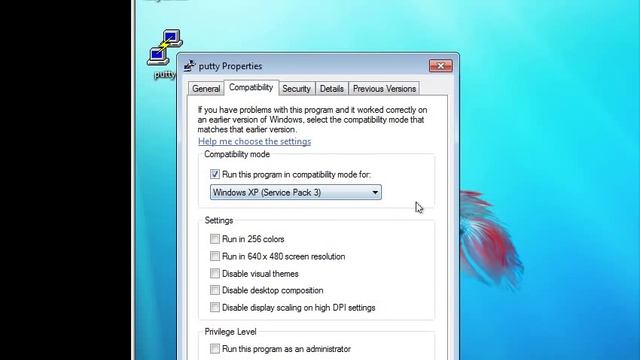This screenshot has height=360, width=640.
Task: Click the 'Privilege Level' group label
Action: [x=230, y=332]
